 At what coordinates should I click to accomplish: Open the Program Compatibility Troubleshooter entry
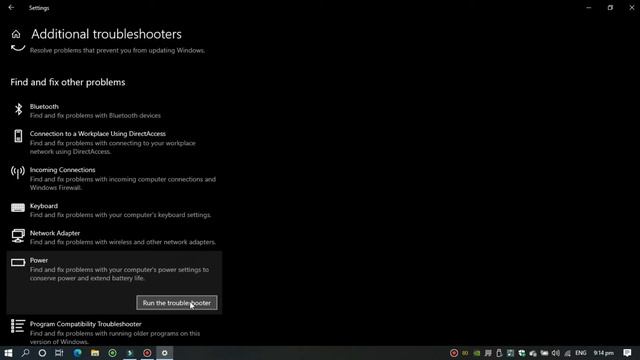click(114, 332)
